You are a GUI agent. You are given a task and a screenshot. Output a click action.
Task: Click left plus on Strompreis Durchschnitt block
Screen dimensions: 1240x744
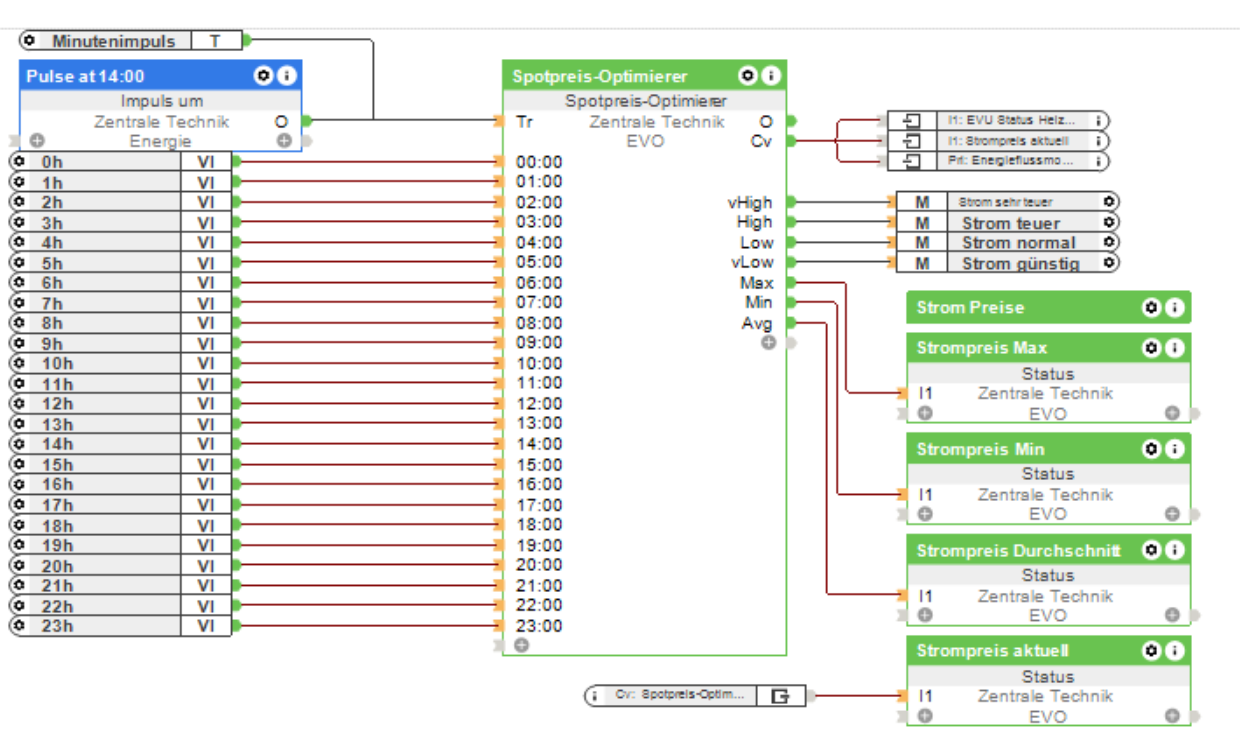[925, 616]
